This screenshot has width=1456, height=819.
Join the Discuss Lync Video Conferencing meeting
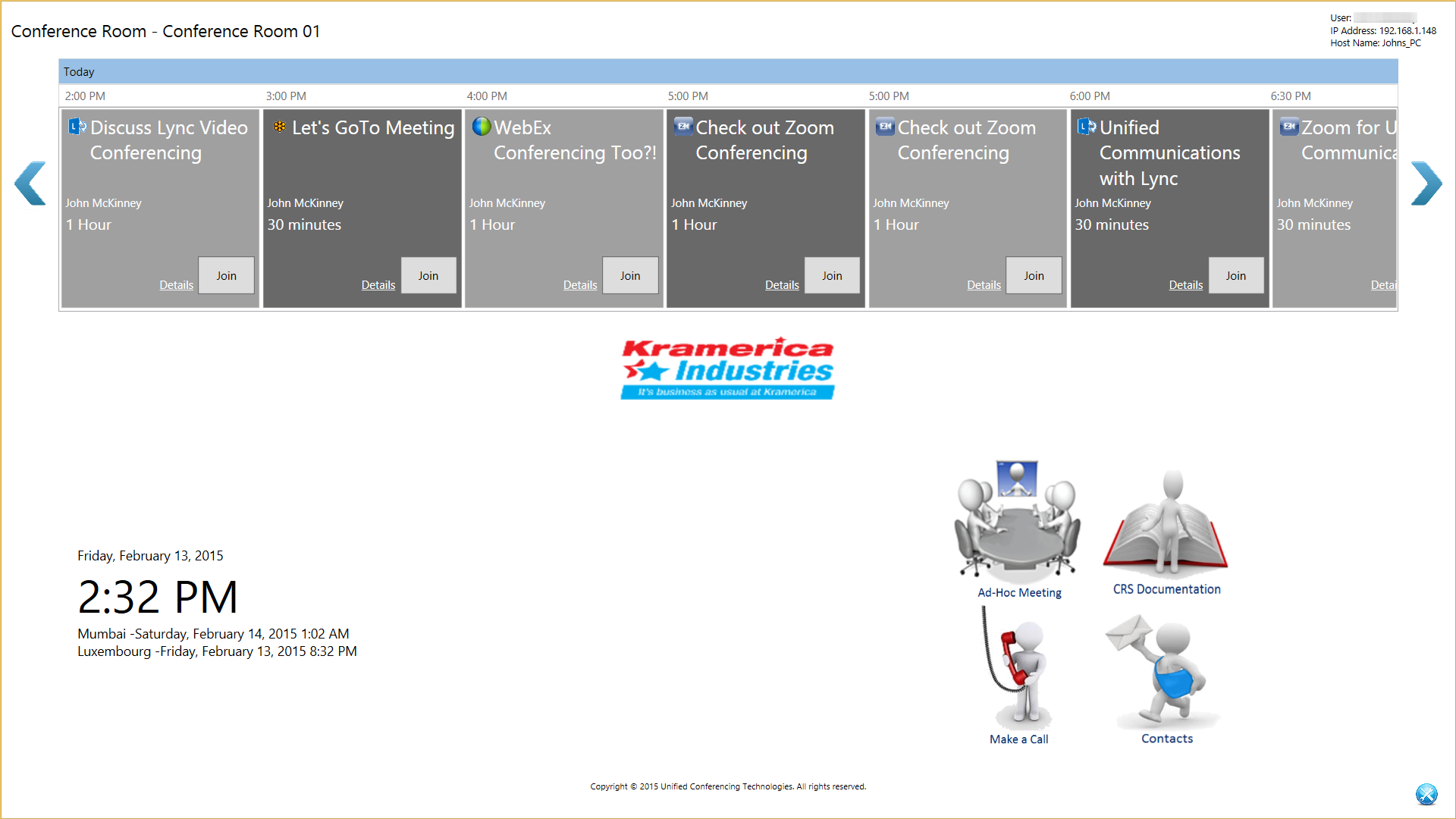click(x=226, y=275)
